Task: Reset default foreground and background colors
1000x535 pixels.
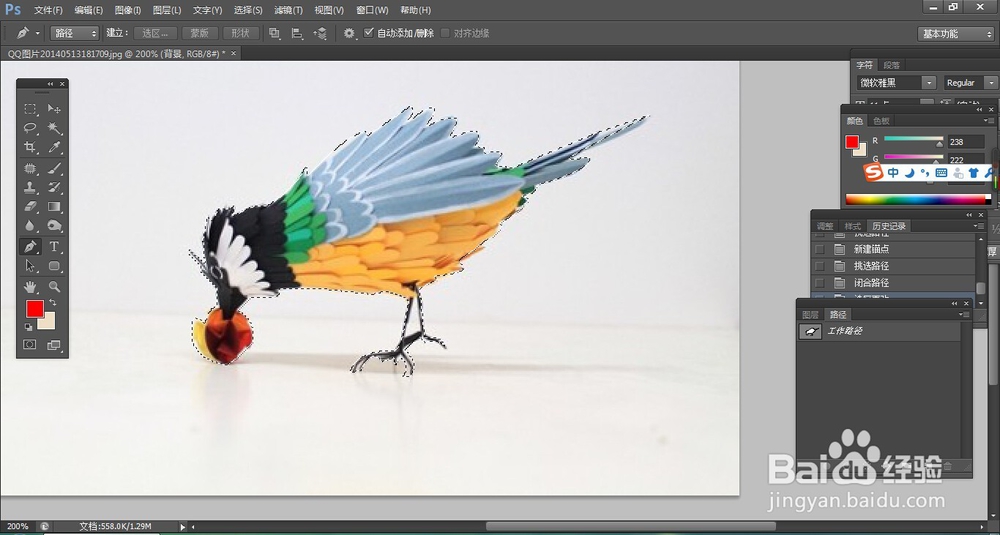Action: click(x=29, y=327)
